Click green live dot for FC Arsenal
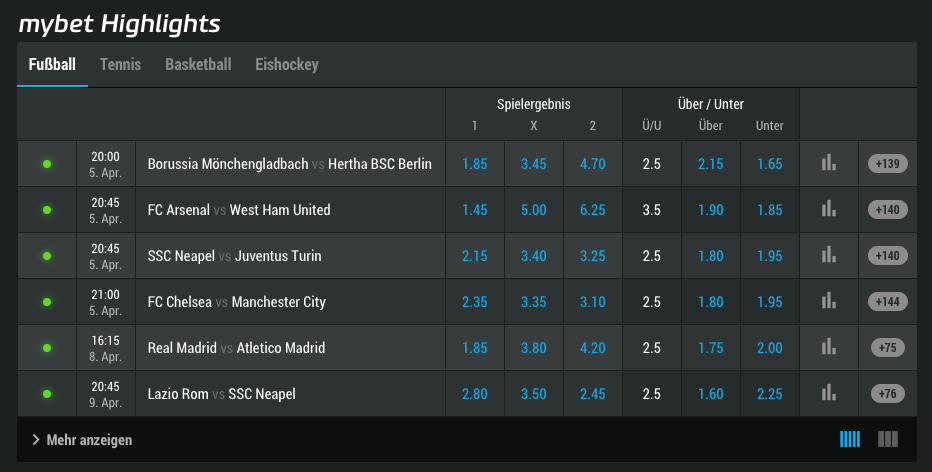932x472 pixels. (47, 210)
